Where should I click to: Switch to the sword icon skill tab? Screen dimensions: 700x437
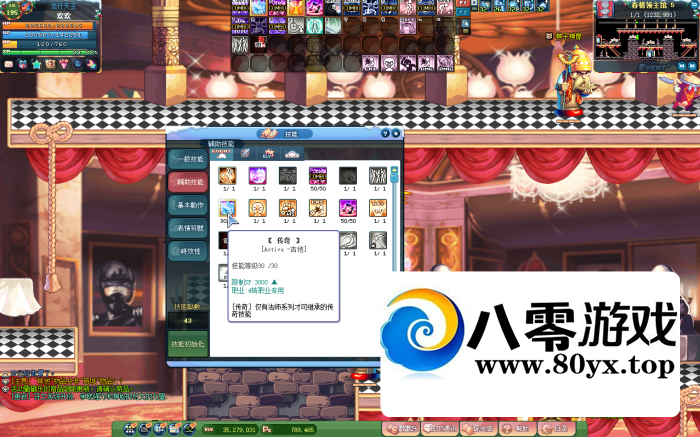point(245,154)
